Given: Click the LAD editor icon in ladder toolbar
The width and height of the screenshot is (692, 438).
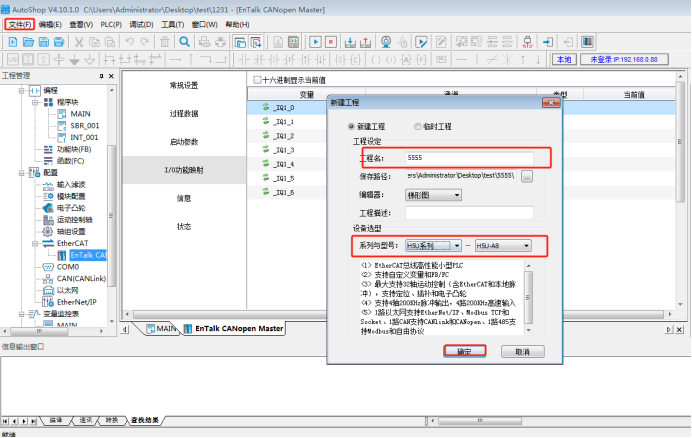Looking at the screenshot, I should click(13, 59).
